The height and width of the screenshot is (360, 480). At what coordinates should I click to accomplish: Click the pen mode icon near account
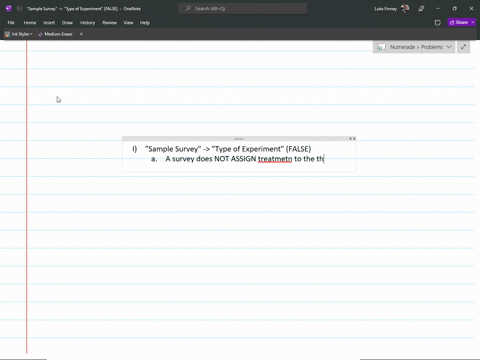point(421,9)
